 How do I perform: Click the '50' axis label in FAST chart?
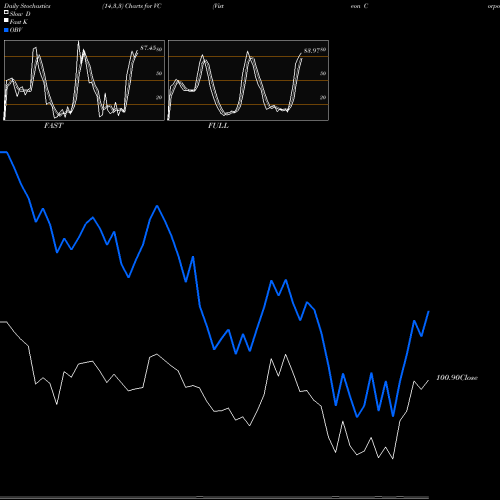[159, 73]
